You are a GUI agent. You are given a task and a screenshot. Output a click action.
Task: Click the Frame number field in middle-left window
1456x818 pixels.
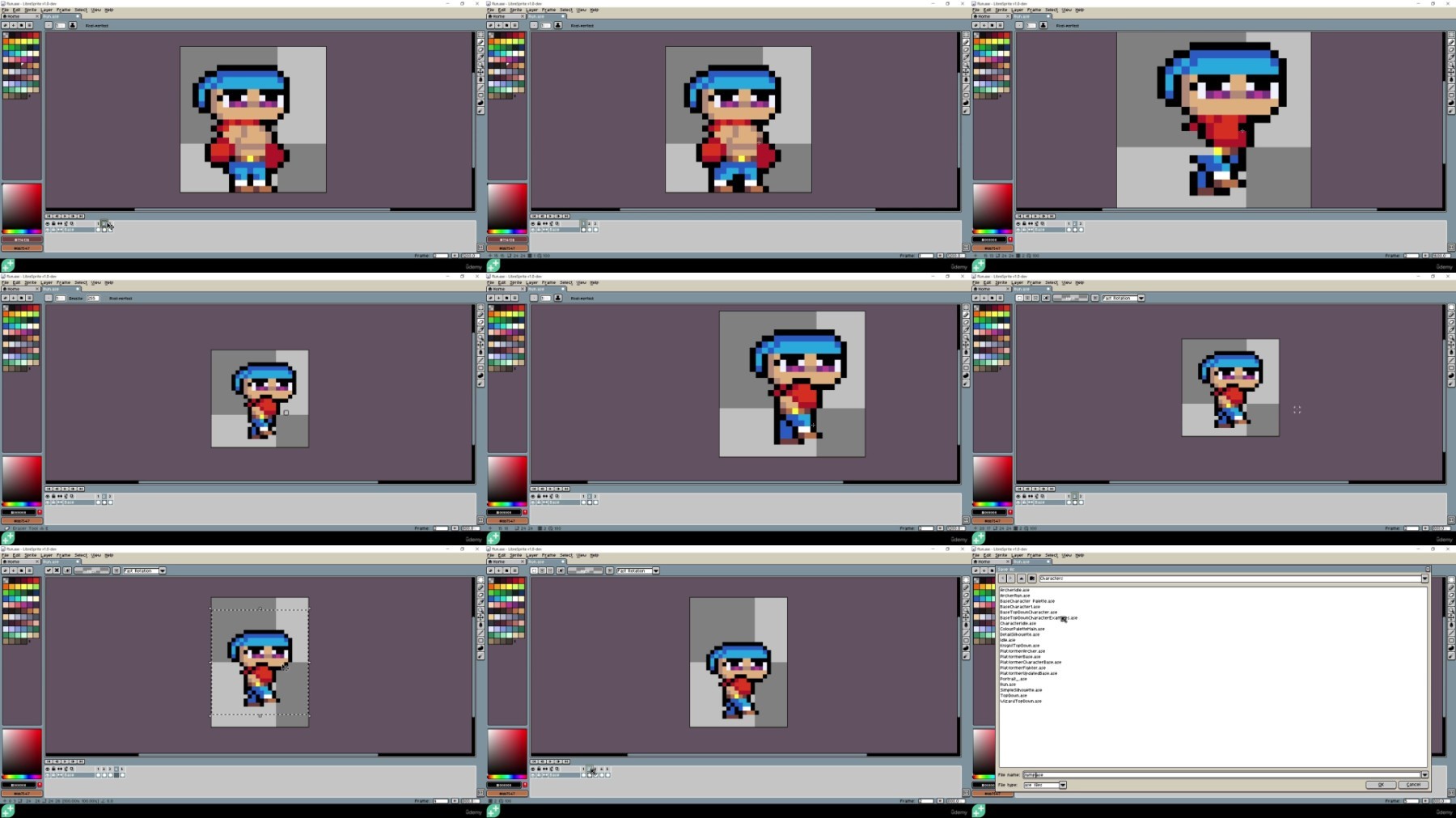point(441,528)
